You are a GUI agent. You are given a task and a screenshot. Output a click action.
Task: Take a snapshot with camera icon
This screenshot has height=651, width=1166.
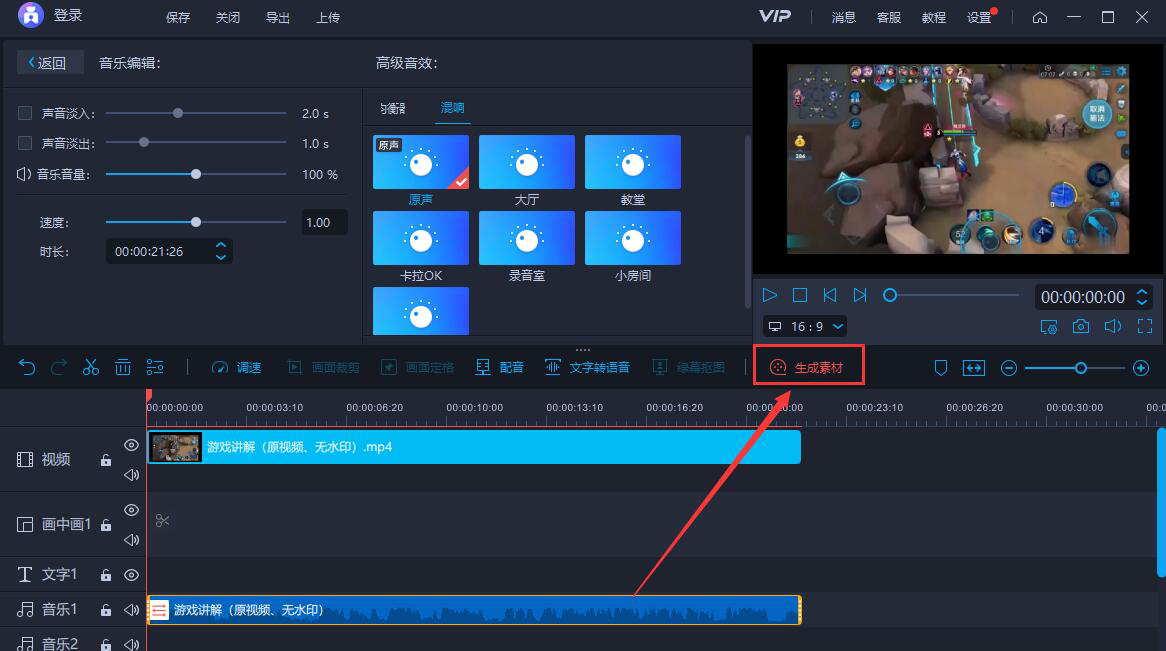[x=1080, y=326]
